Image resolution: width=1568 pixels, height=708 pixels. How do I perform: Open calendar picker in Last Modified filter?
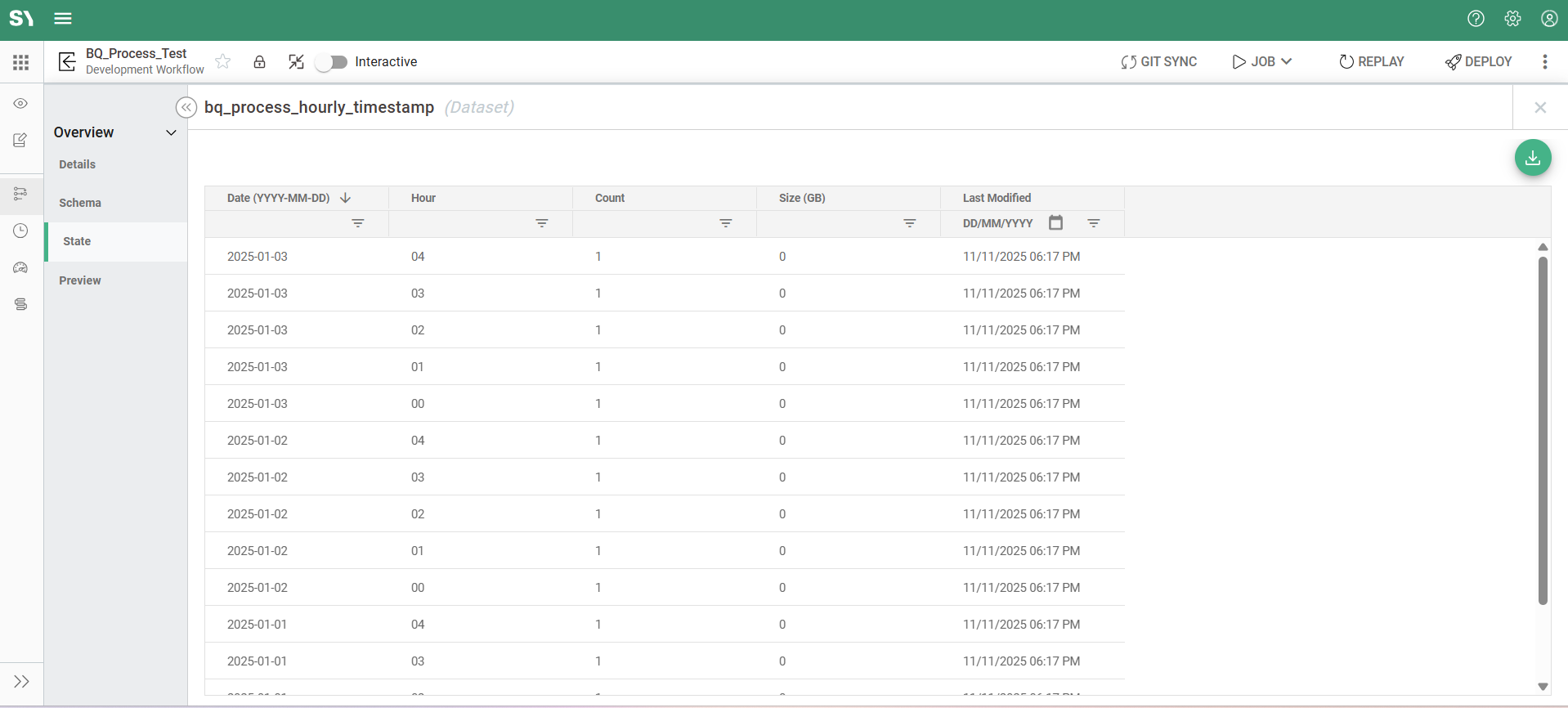click(x=1055, y=222)
